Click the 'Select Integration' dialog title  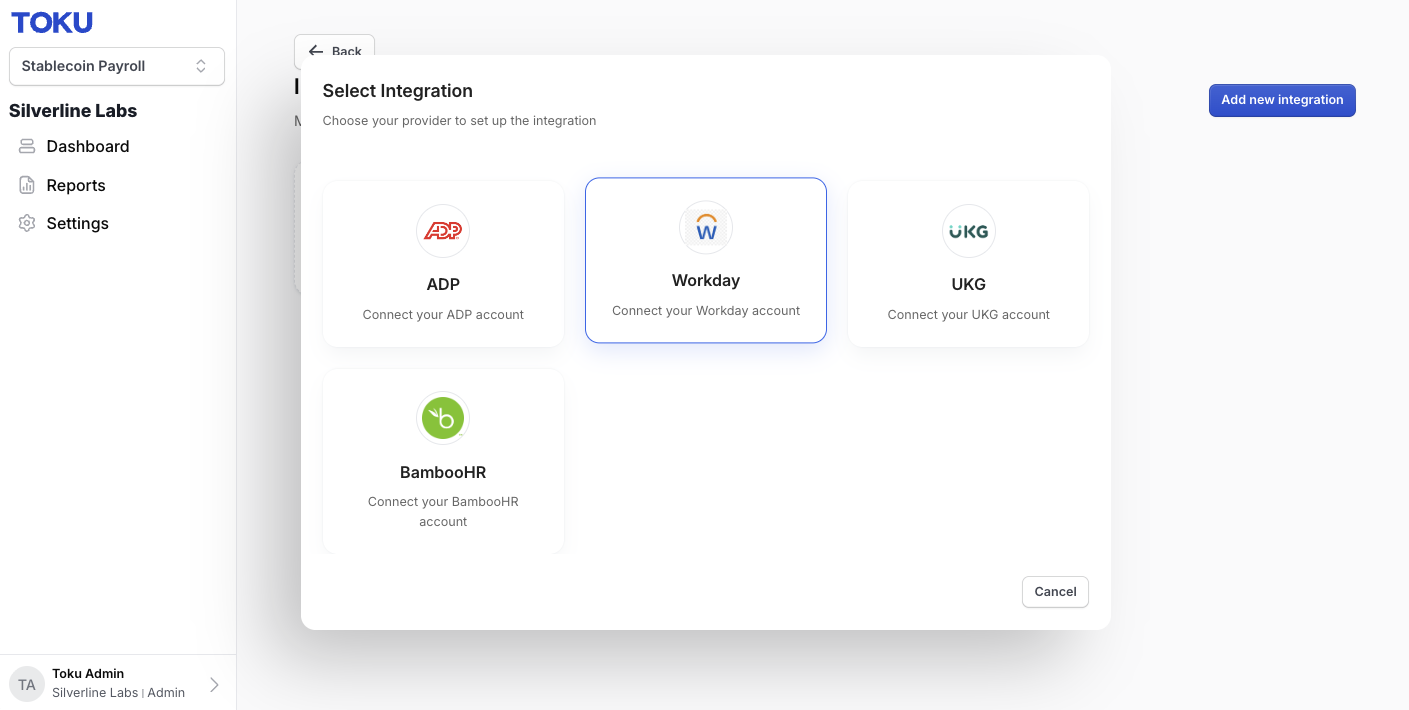(397, 91)
